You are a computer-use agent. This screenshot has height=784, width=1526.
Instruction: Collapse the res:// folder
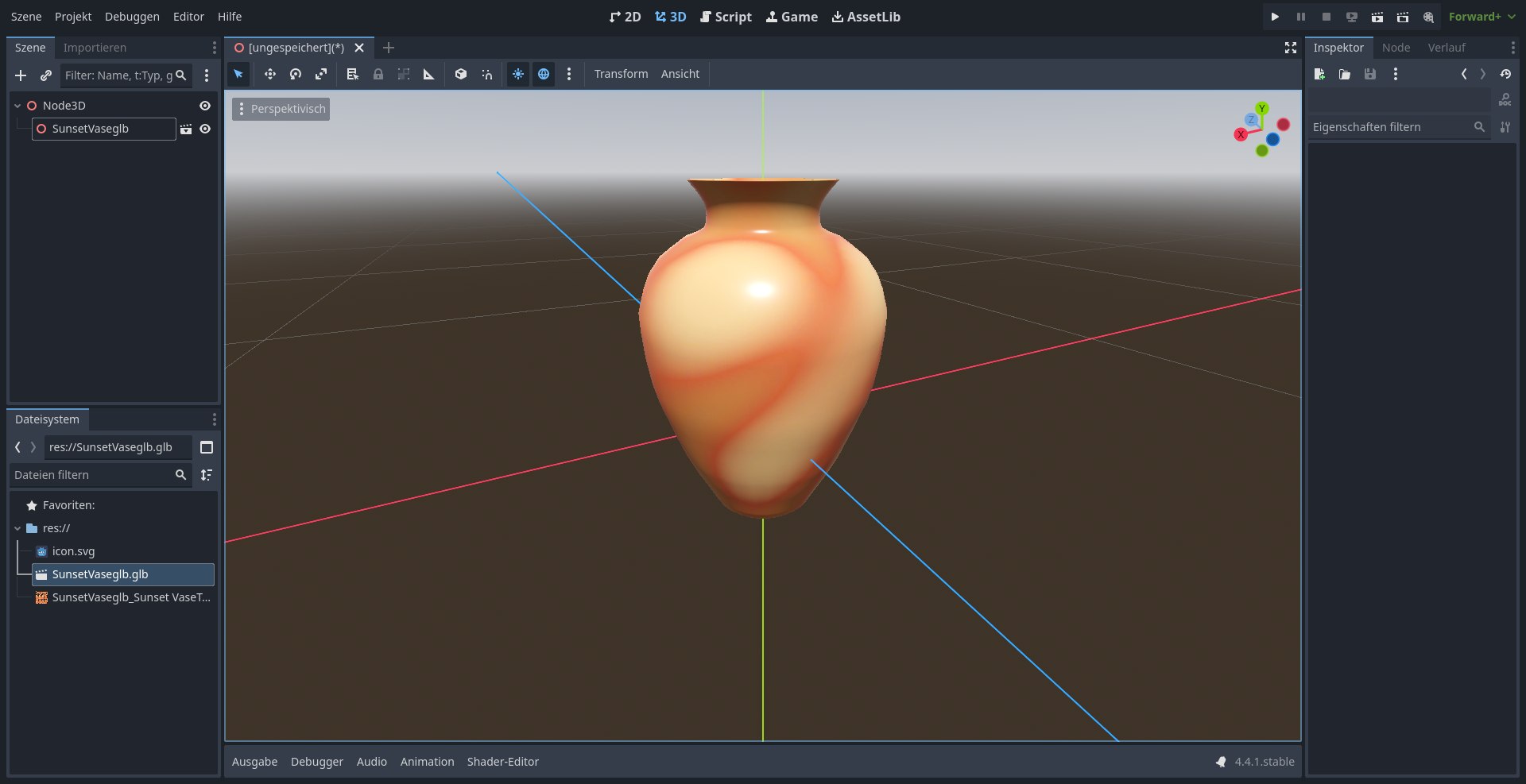(17, 528)
